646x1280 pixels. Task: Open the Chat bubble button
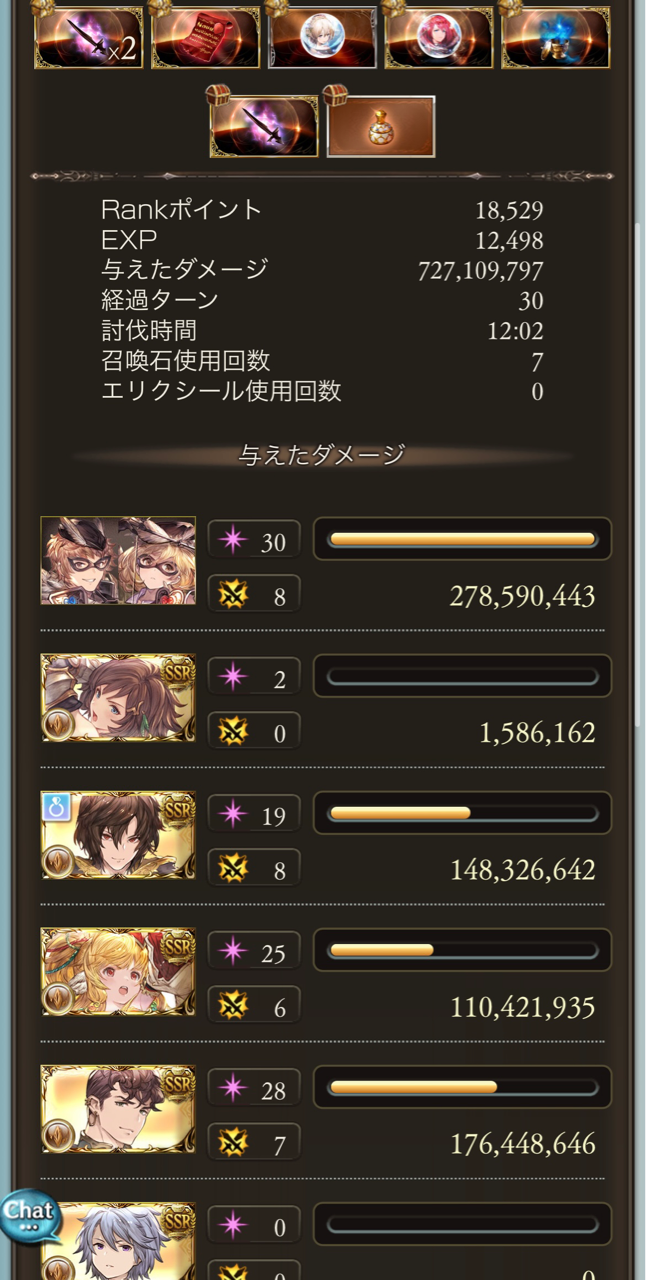pos(29,1215)
